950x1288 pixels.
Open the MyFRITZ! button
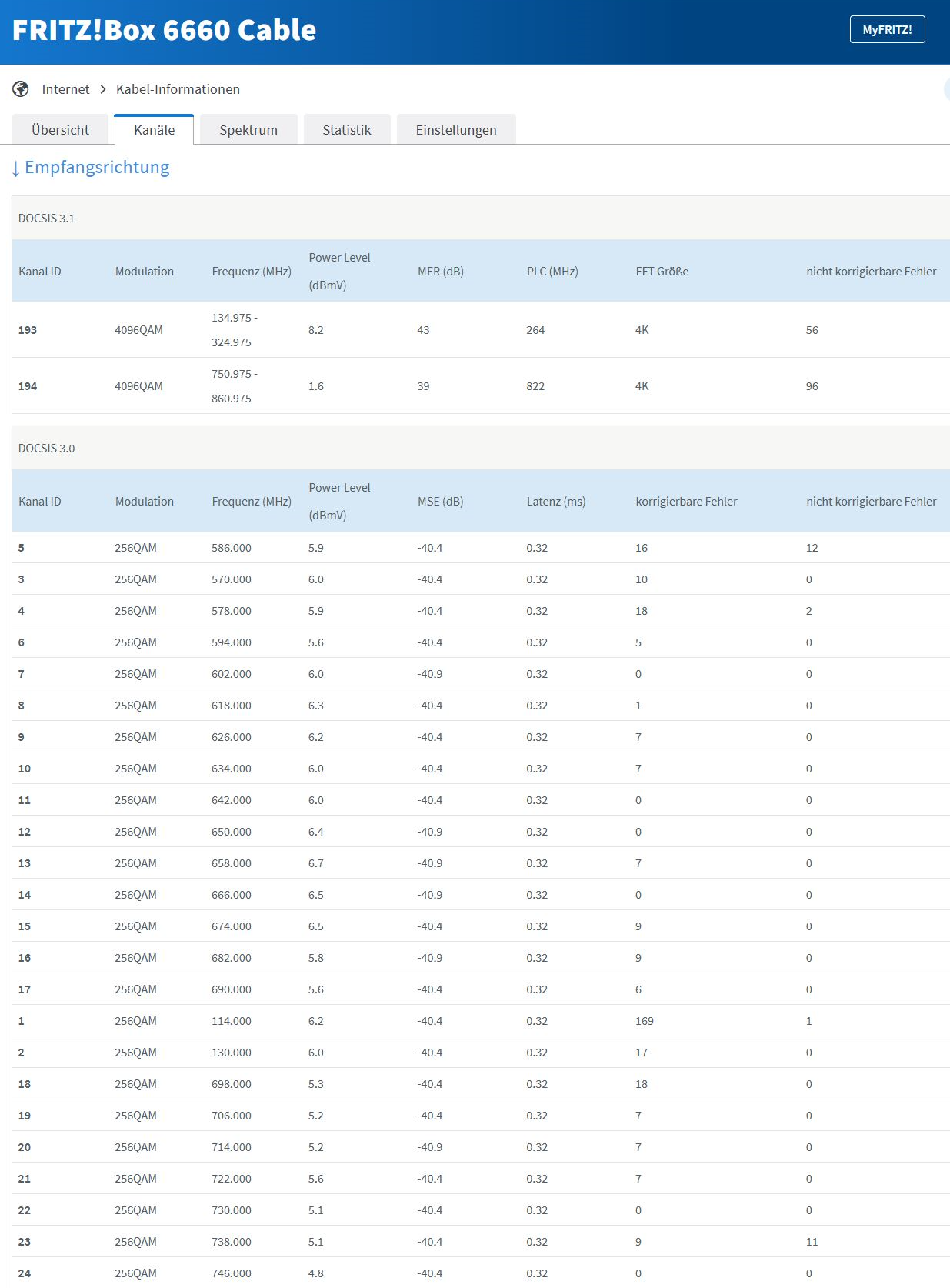pyautogui.click(x=887, y=29)
